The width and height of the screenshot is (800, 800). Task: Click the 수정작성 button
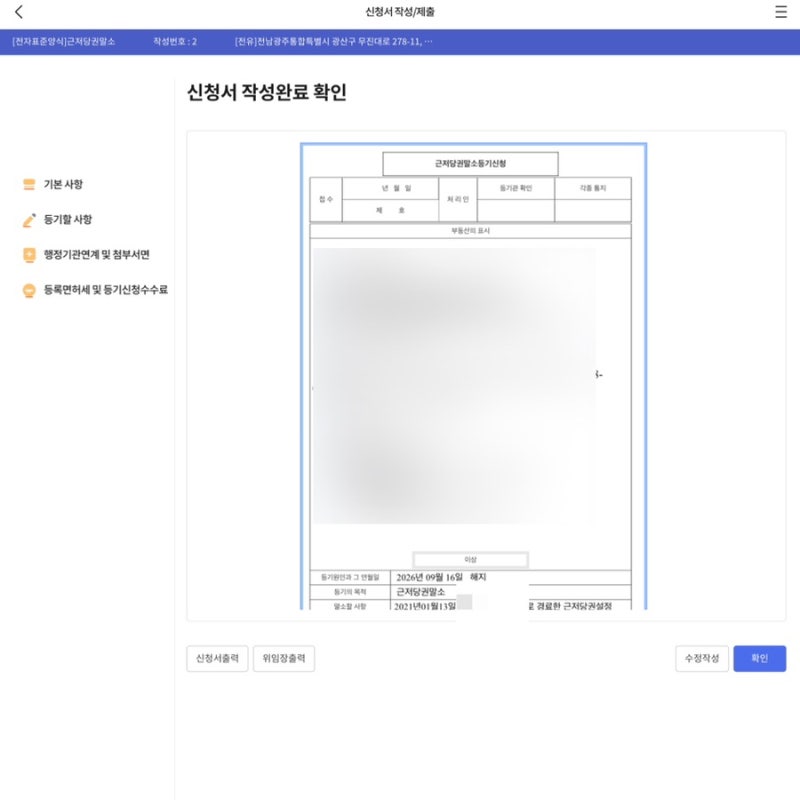[702, 658]
